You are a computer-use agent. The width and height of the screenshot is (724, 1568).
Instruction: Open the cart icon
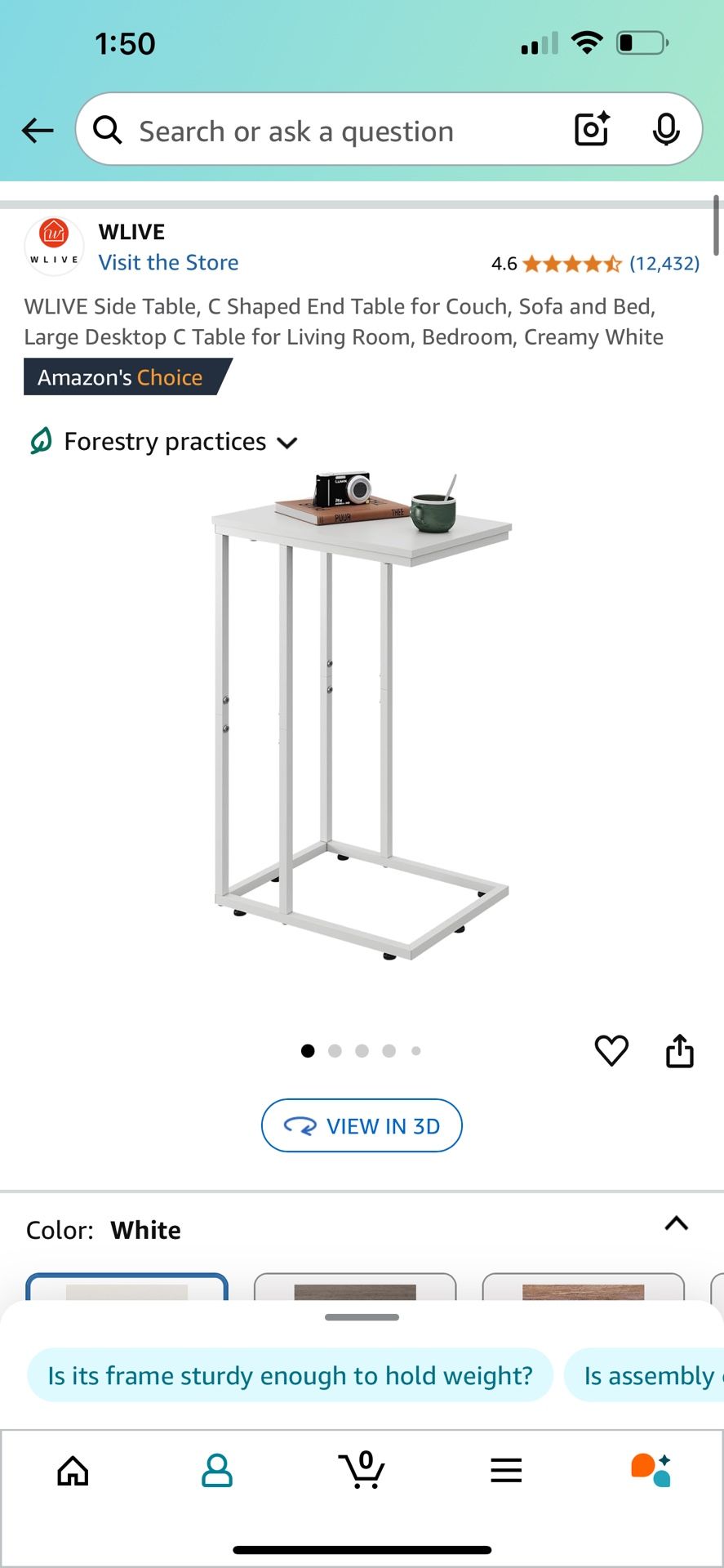tap(362, 1470)
